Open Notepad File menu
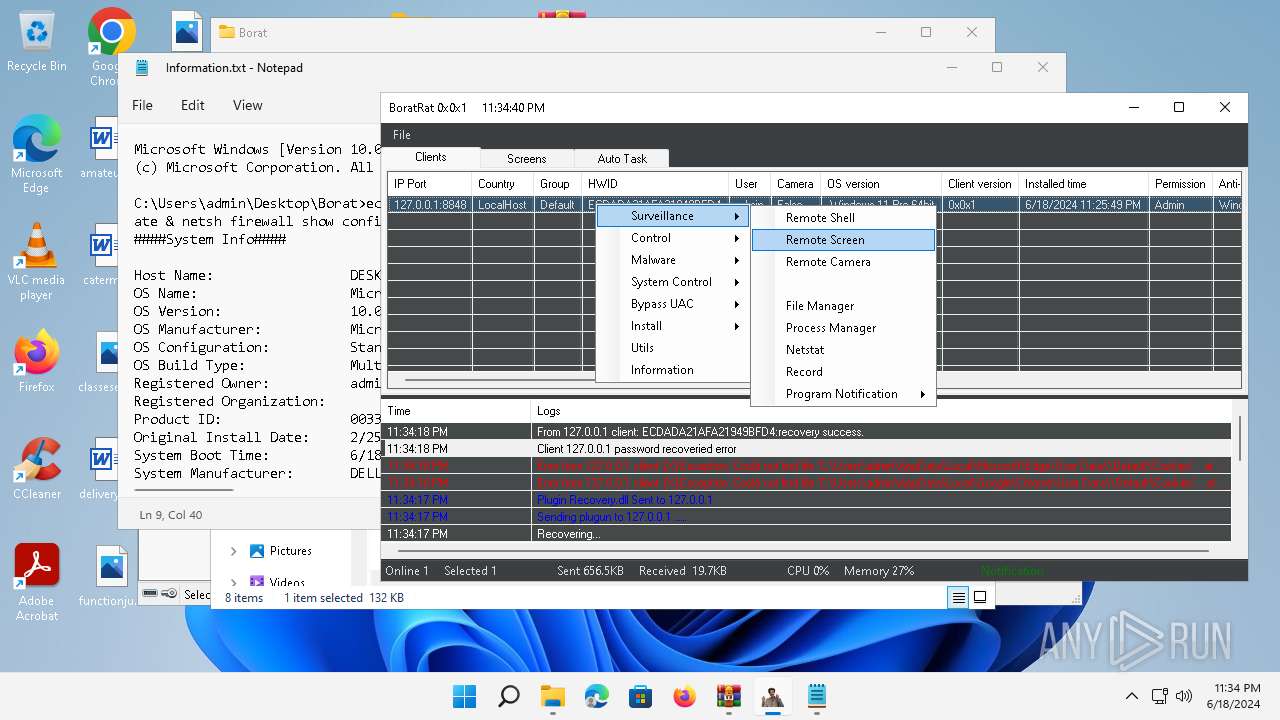Screen dimensions: 1280x720 [x=143, y=105]
